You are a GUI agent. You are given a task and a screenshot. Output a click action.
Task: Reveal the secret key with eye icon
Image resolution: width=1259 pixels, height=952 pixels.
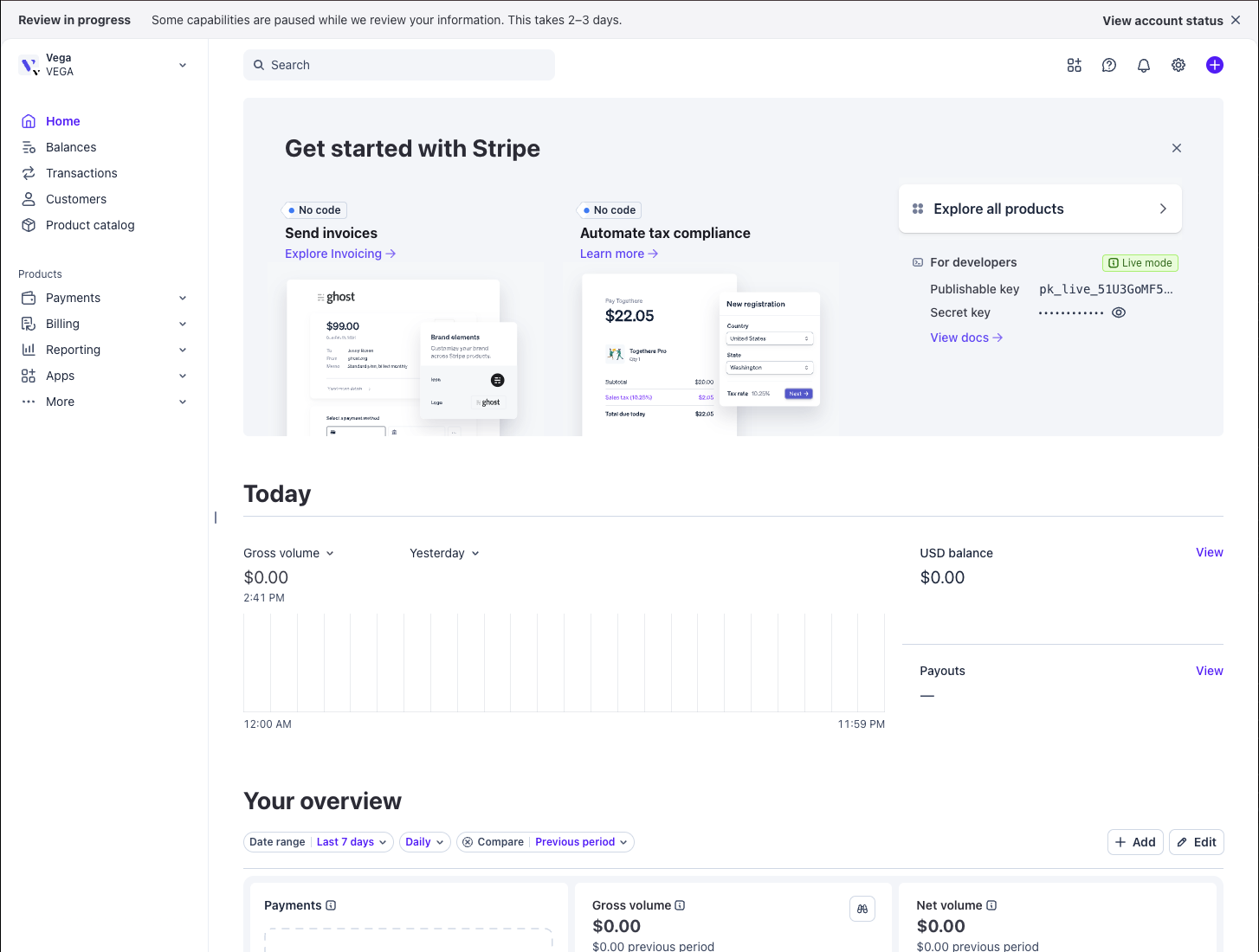pos(1119,312)
